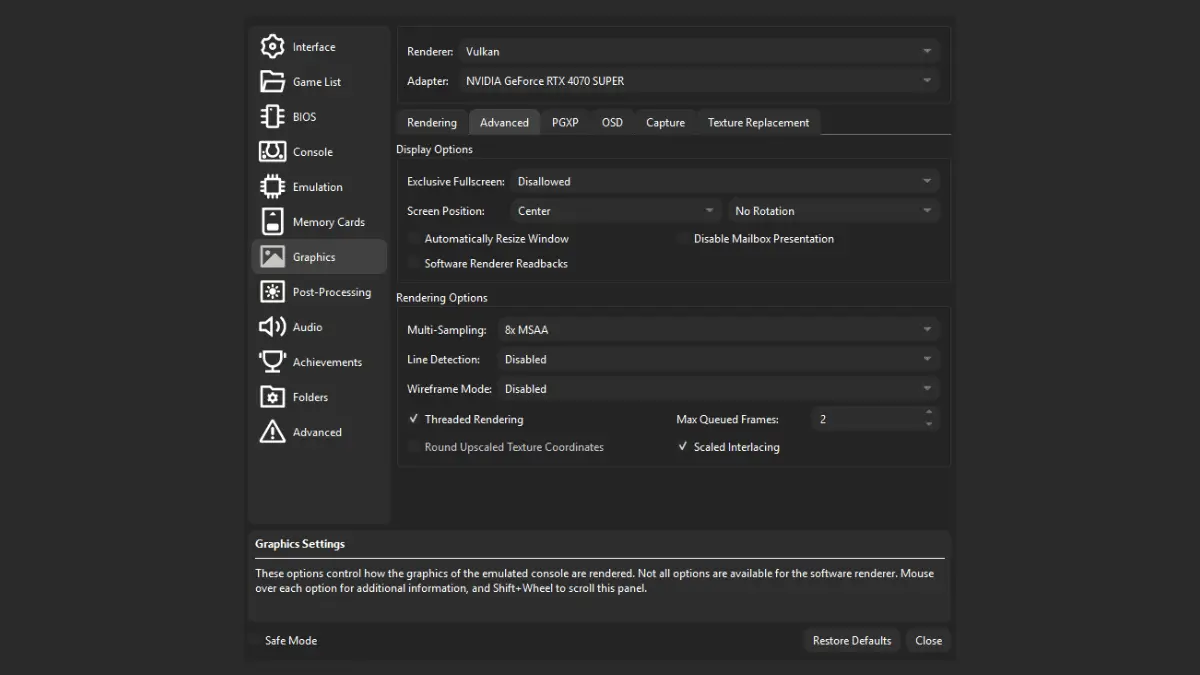Click the Close button
This screenshot has width=1200, height=675.
(x=929, y=641)
